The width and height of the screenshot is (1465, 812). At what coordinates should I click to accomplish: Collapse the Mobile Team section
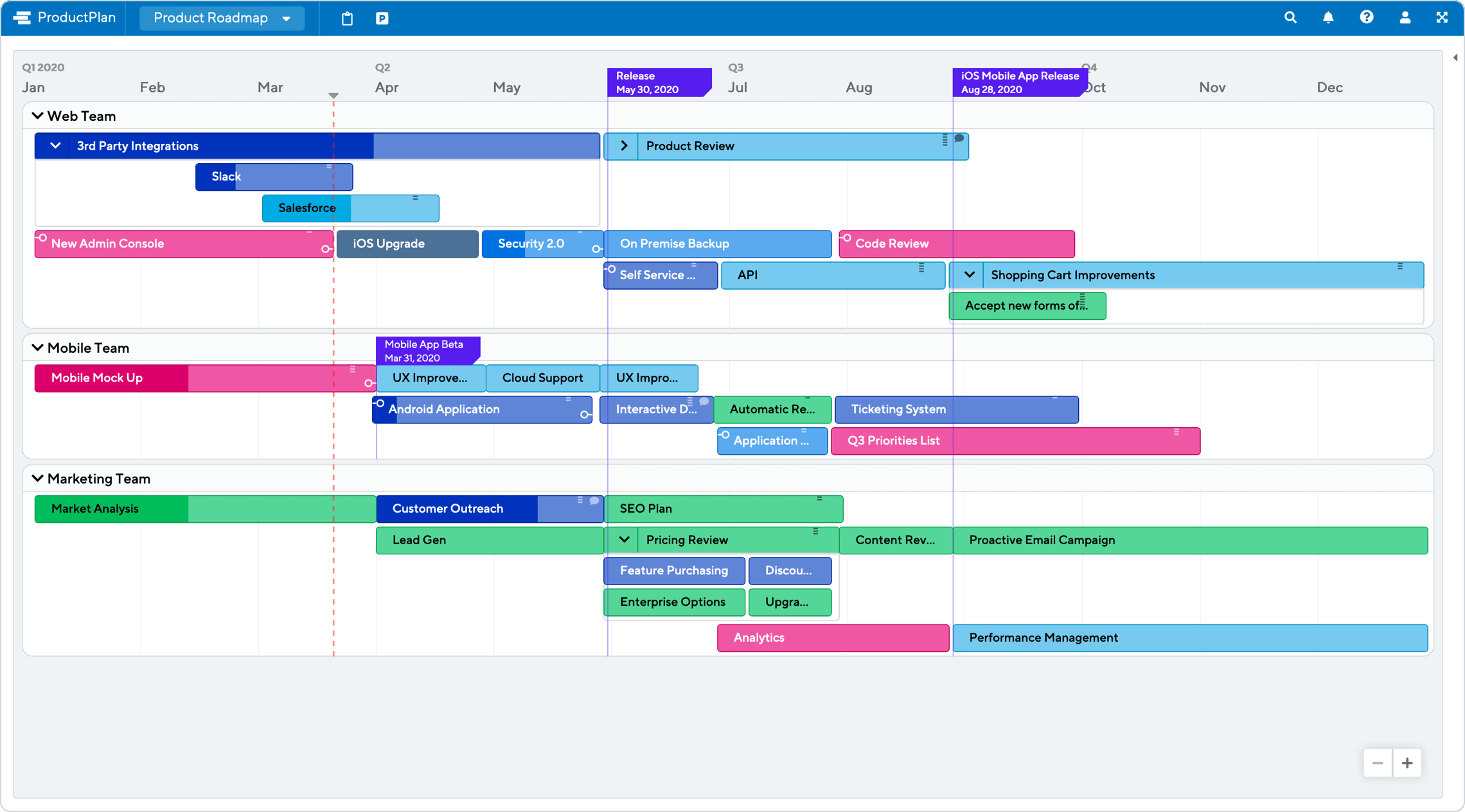tap(37, 347)
